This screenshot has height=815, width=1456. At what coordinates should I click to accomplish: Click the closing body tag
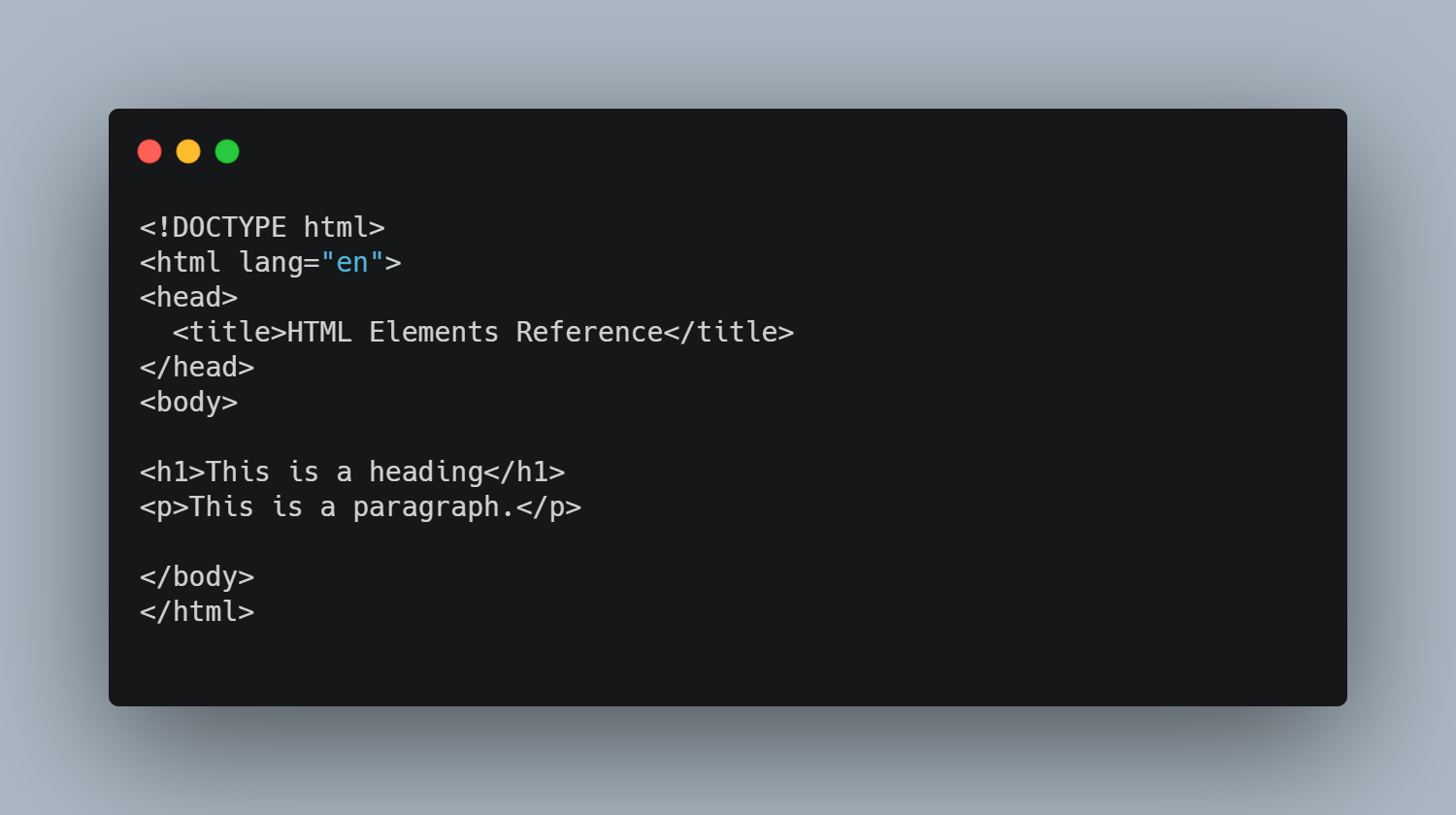point(197,576)
